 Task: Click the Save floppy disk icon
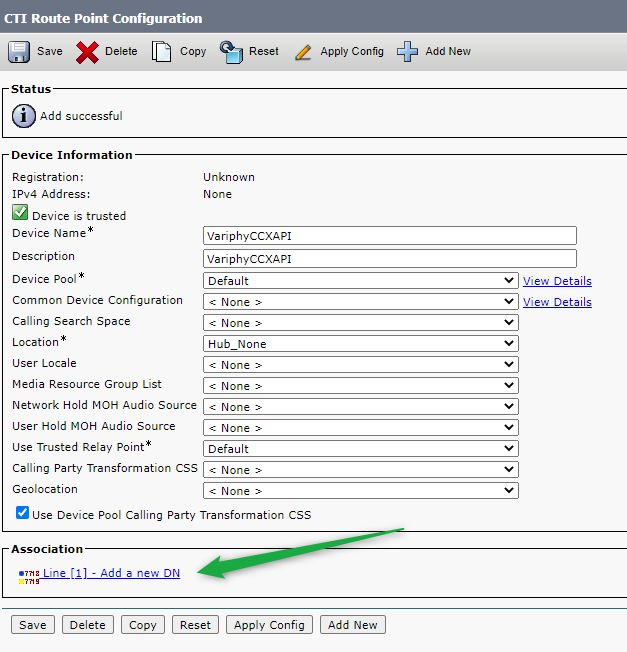pyautogui.click(x=19, y=52)
